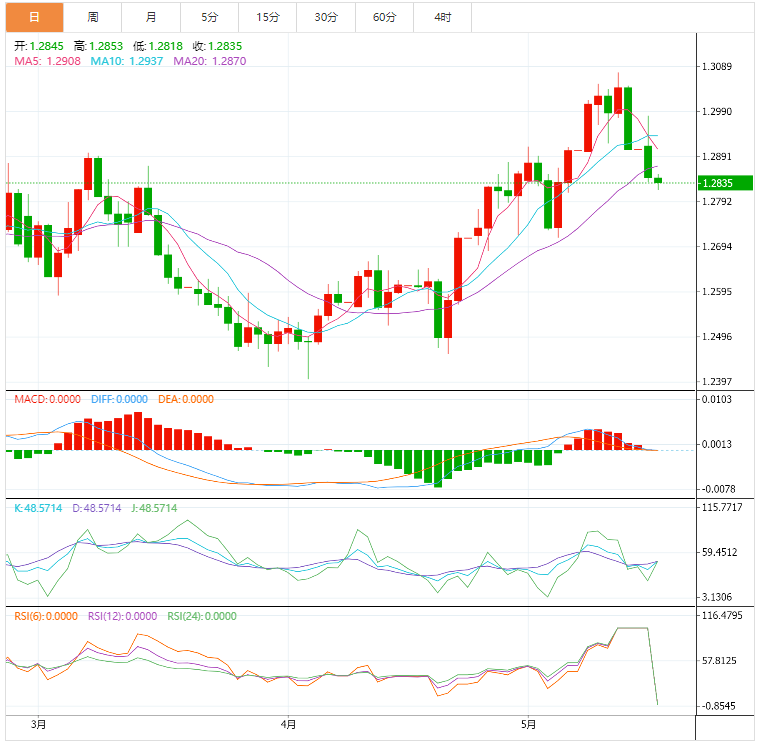Select the 日 daily chart tab
Image resolution: width=763 pixels, height=745 pixels.
click(x=33, y=17)
